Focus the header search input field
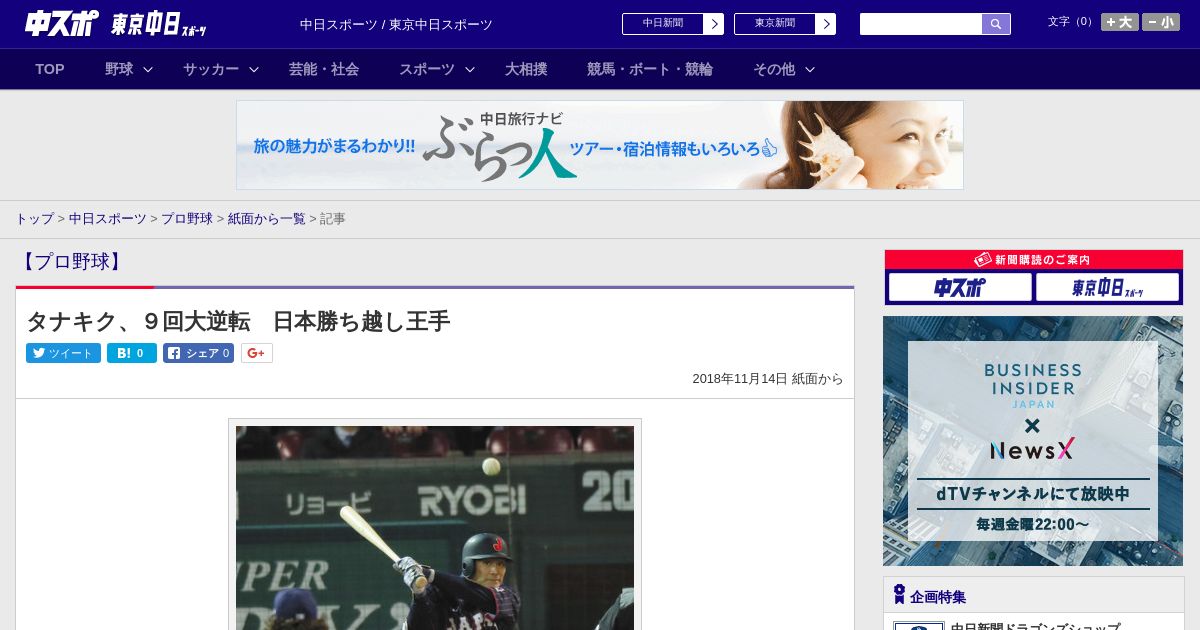The height and width of the screenshot is (630, 1200). pyautogui.click(x=921, y=24)
